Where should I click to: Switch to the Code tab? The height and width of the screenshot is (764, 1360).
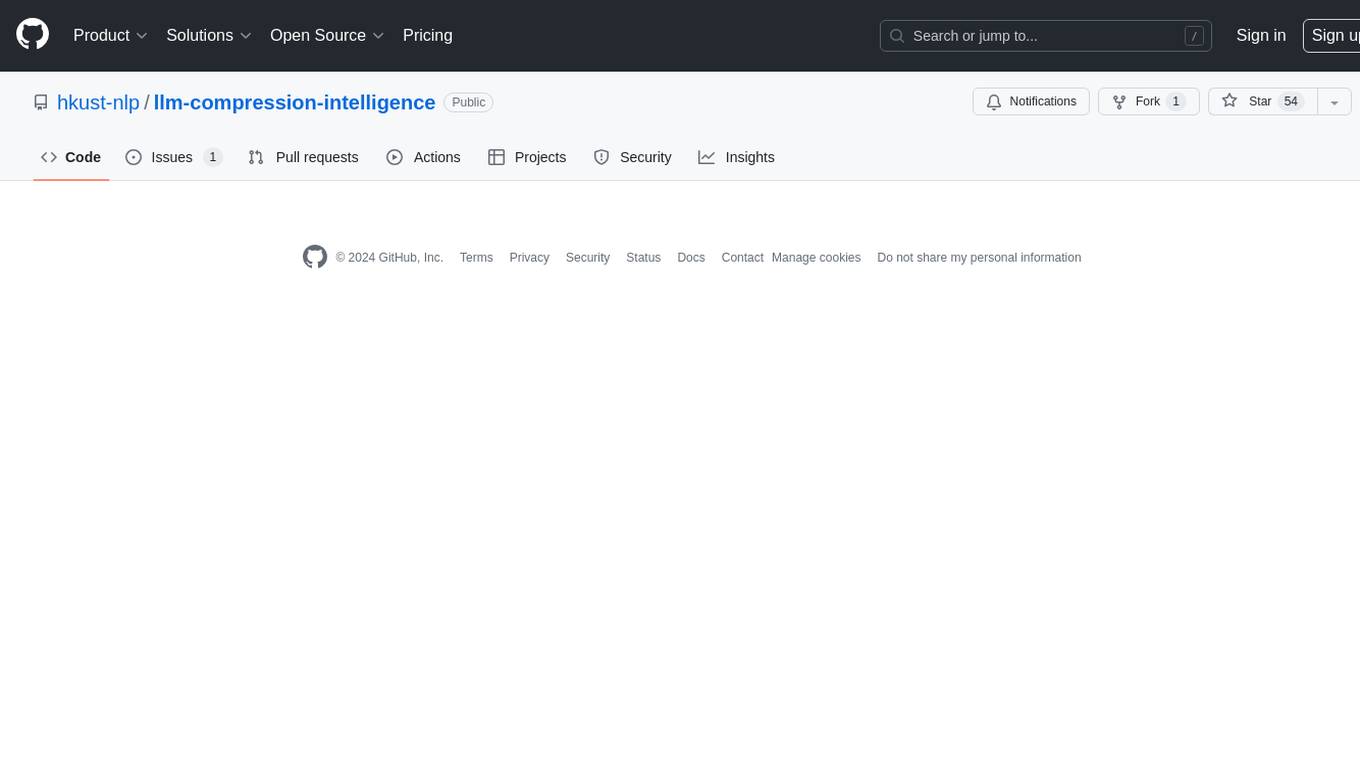[71, 157]
